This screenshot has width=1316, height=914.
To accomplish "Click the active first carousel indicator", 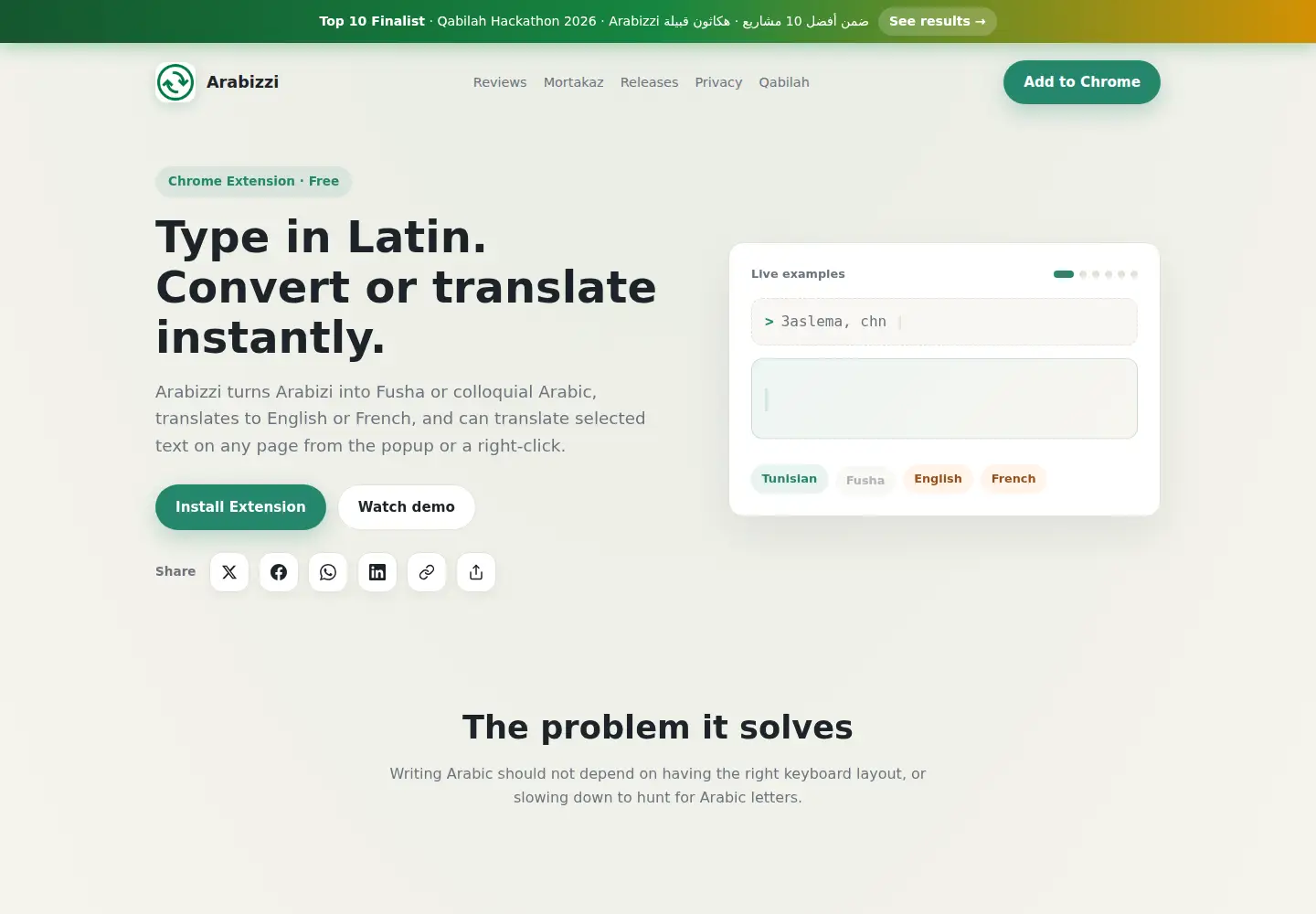I will click(1064, 274).
